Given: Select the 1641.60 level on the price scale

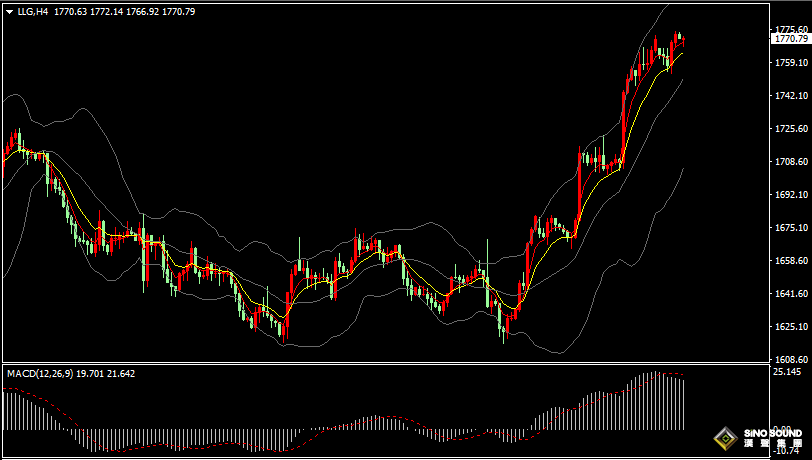Looking at the screenshot, I should [x=790, y=294].
